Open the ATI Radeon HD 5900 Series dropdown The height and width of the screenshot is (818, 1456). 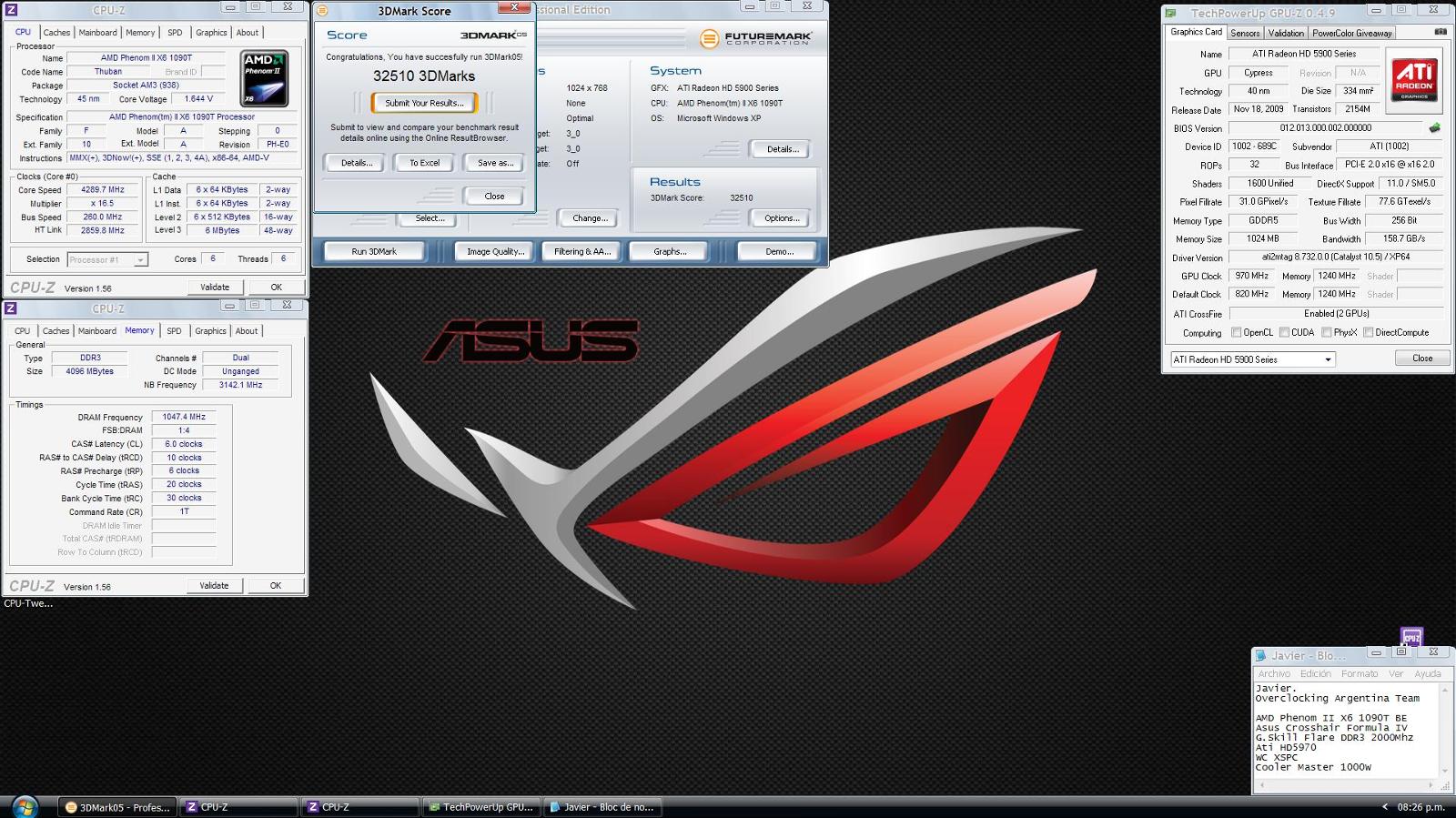(1252, 359)
